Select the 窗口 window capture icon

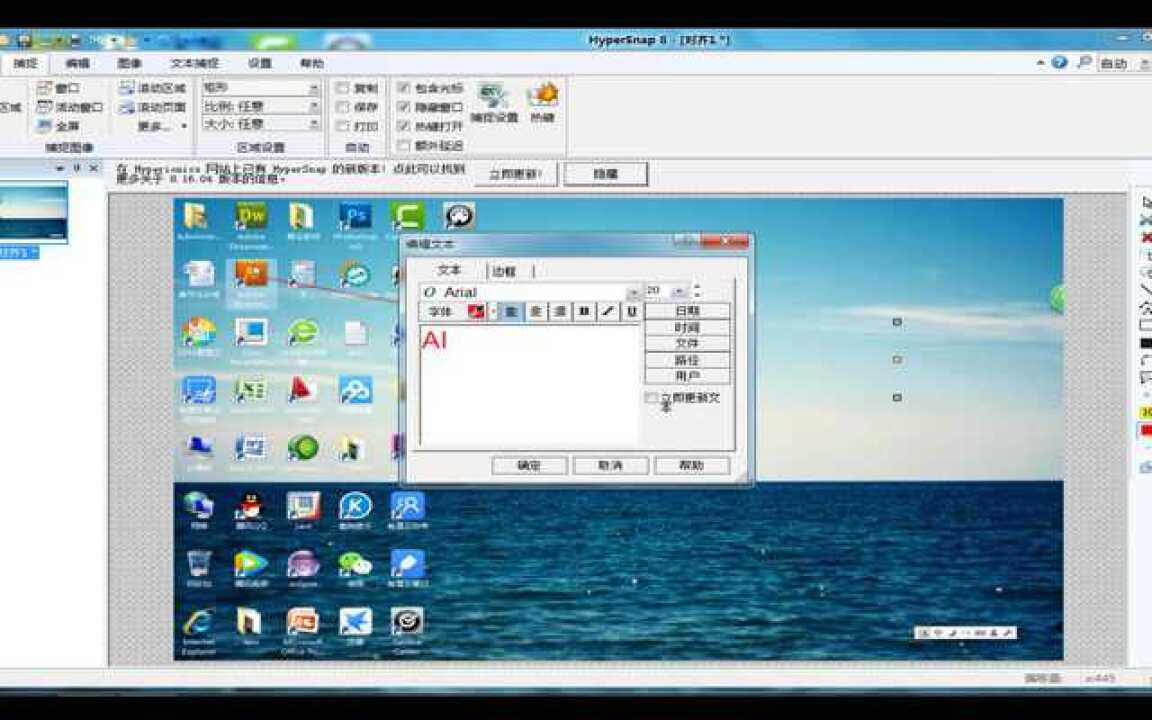pos(45,88)
